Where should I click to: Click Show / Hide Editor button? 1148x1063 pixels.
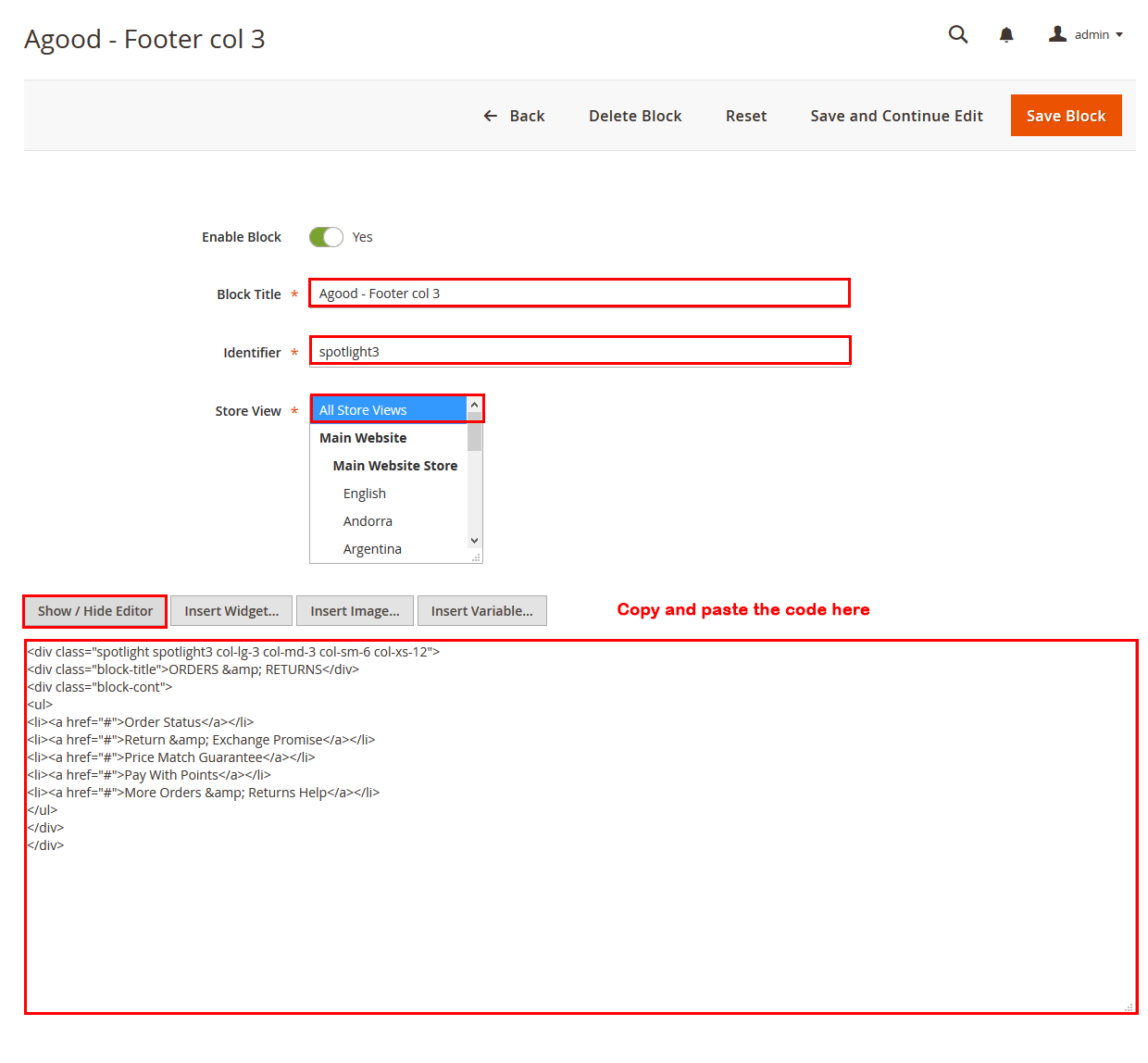[95, 611]
